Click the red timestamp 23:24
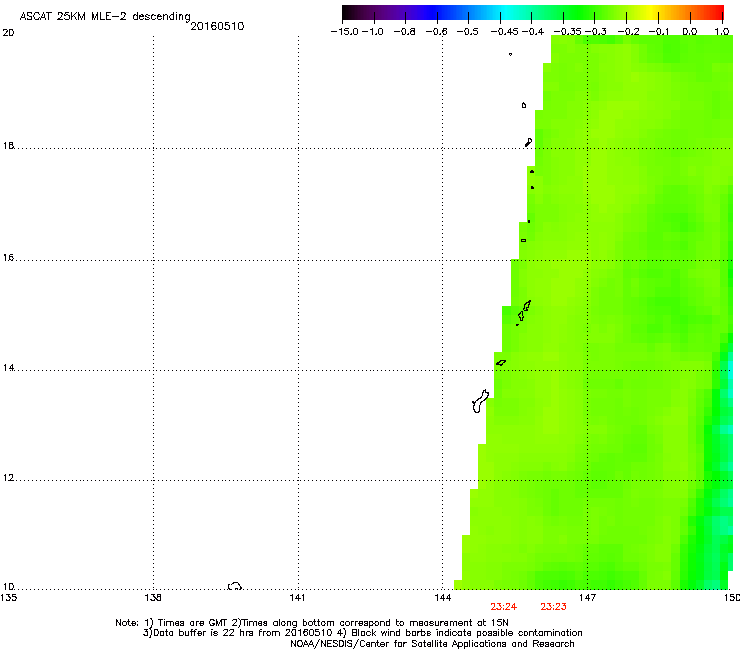The image size is (740, 650). pos(504,607)
